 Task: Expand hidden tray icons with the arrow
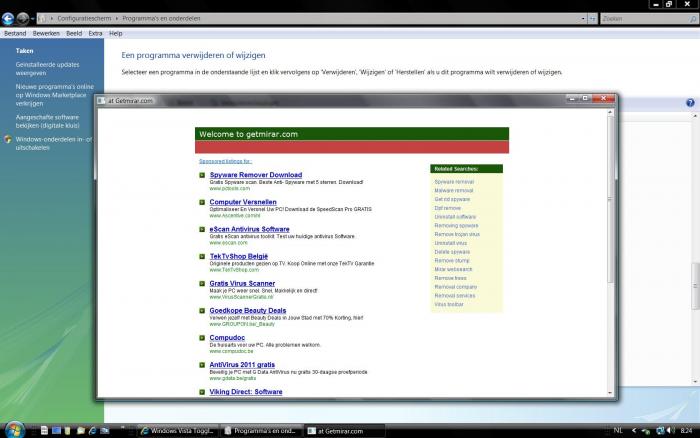[x=633, y=431]
